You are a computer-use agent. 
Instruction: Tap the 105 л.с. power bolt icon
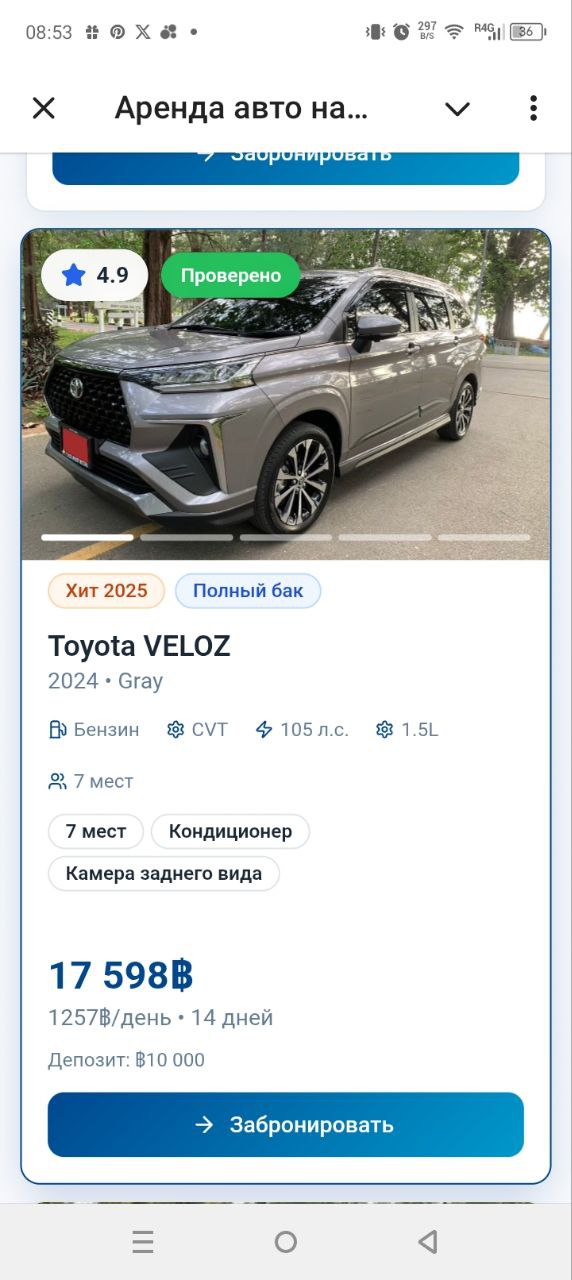coord(264,730)
